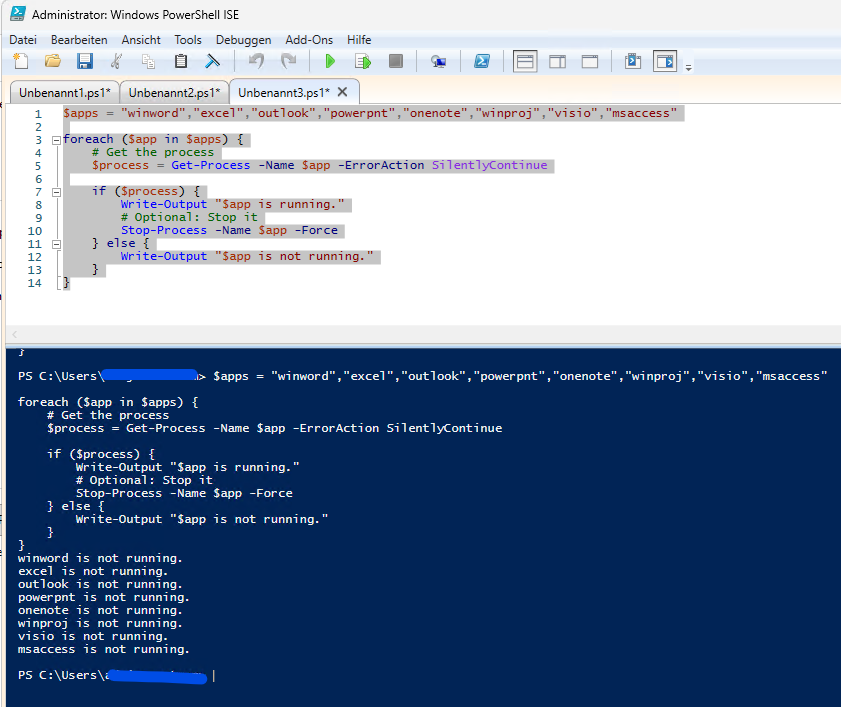Image resolution: width=841 pixels, height=707 pixels.
Task: Click the Undo arrow icon
Action: 256,61
